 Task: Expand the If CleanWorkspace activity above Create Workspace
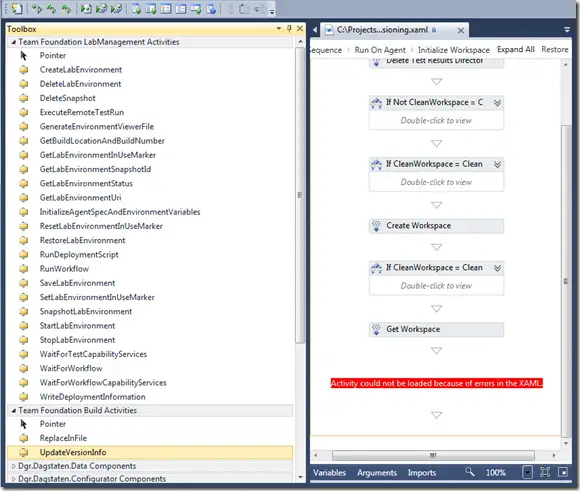coord(498,164)
